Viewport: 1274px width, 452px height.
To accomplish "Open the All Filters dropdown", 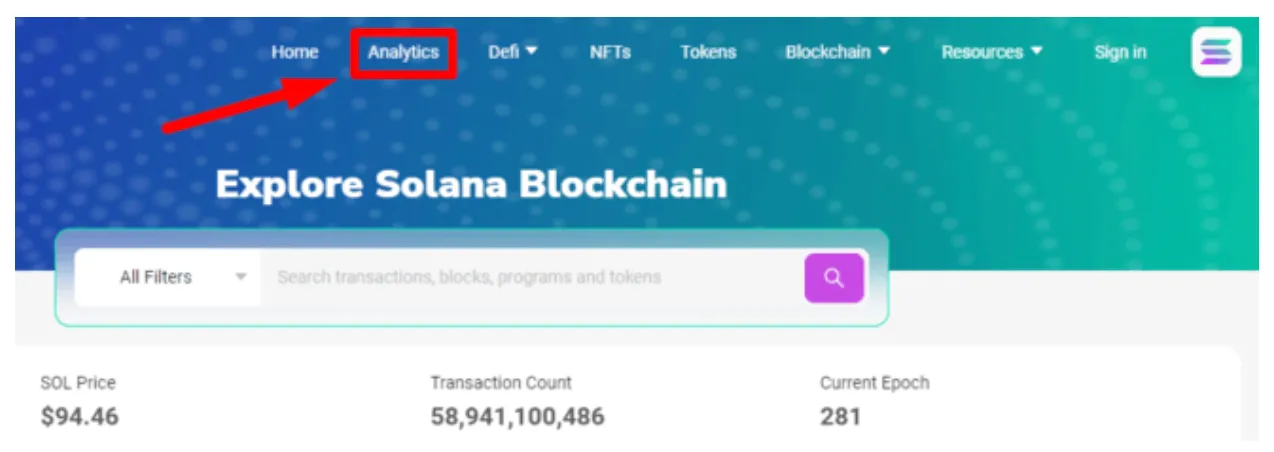I will [168, 277].
